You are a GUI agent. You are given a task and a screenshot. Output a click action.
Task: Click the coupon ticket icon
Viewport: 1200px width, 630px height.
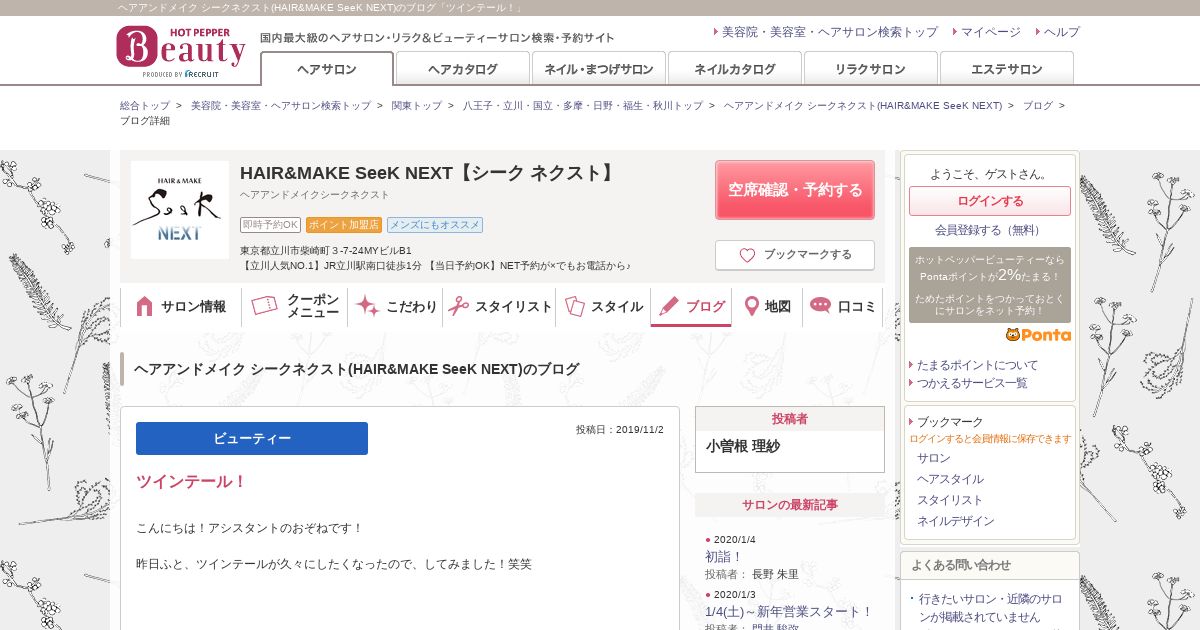pos(265,306)
